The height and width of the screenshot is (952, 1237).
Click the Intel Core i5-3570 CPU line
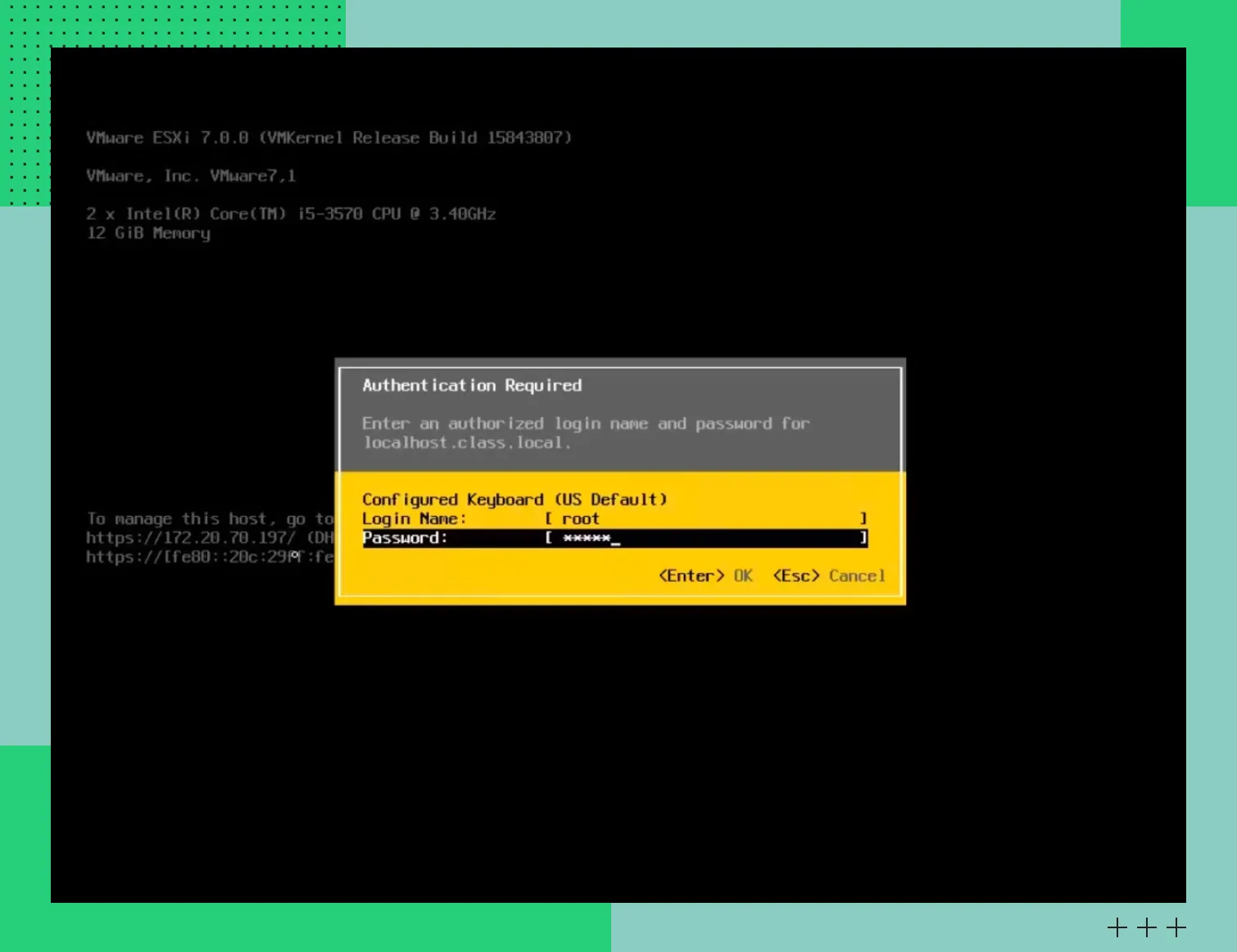[x=291, y=214]
